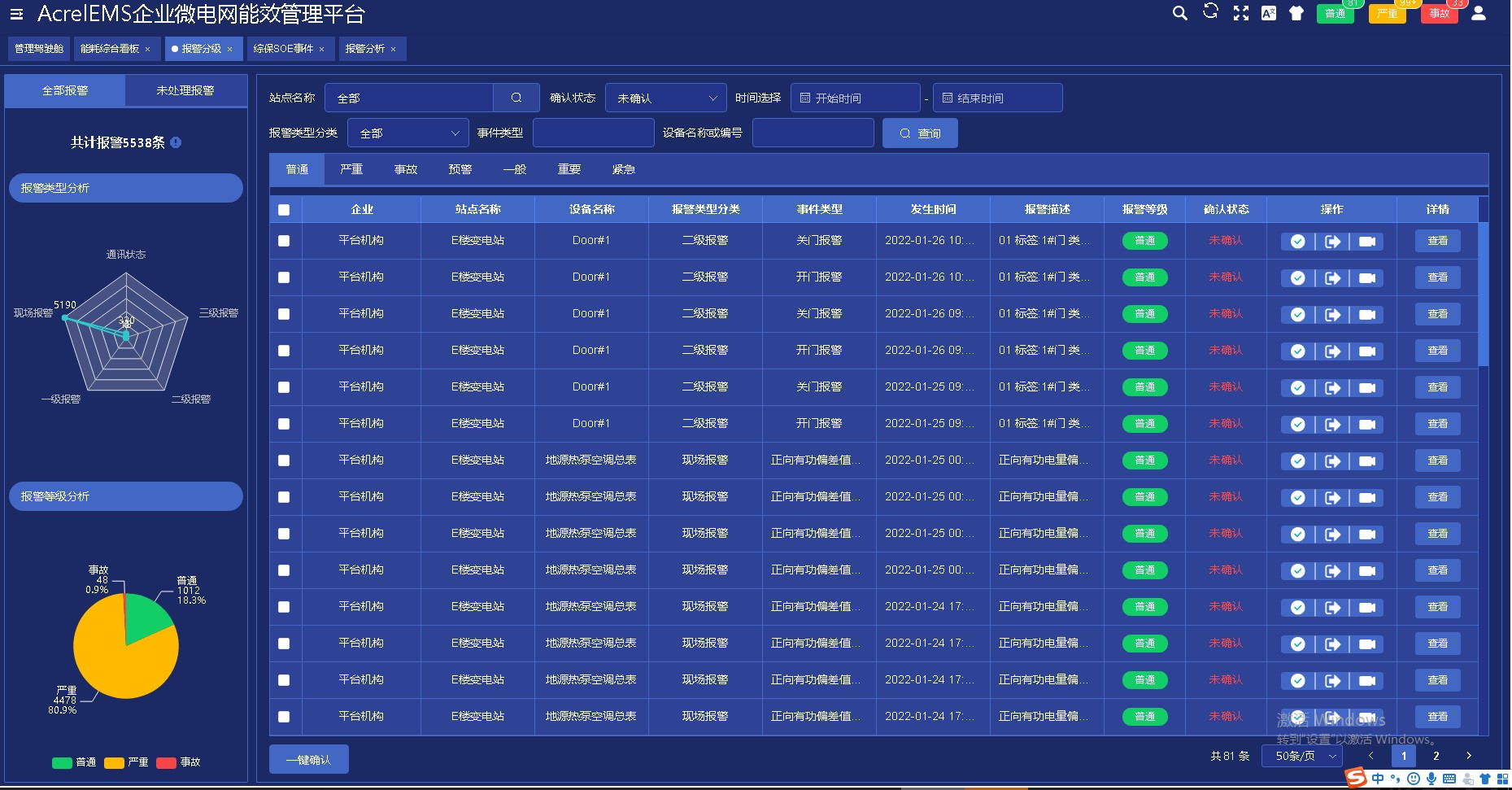Click the green 普通 legend swatch
This screenshot has width=1512, height=790.
coord(62,762)
